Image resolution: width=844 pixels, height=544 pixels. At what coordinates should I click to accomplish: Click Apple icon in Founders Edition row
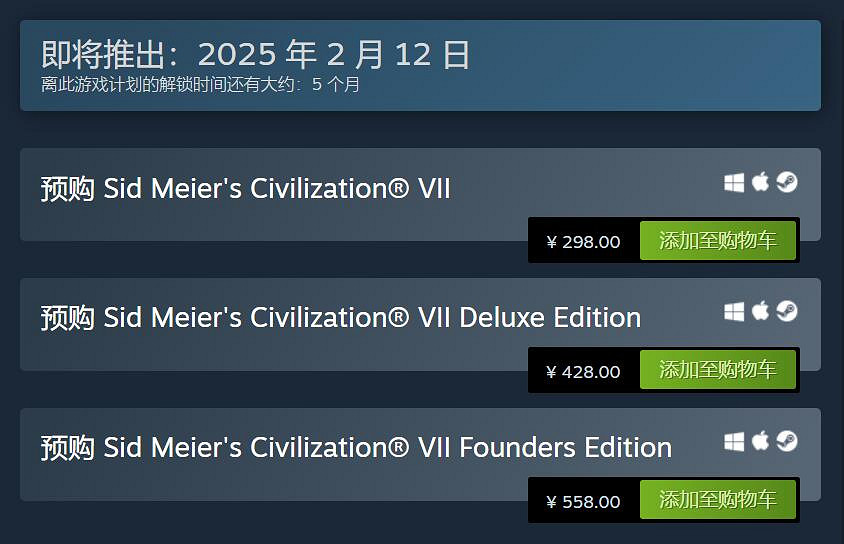tap(761, 442)
